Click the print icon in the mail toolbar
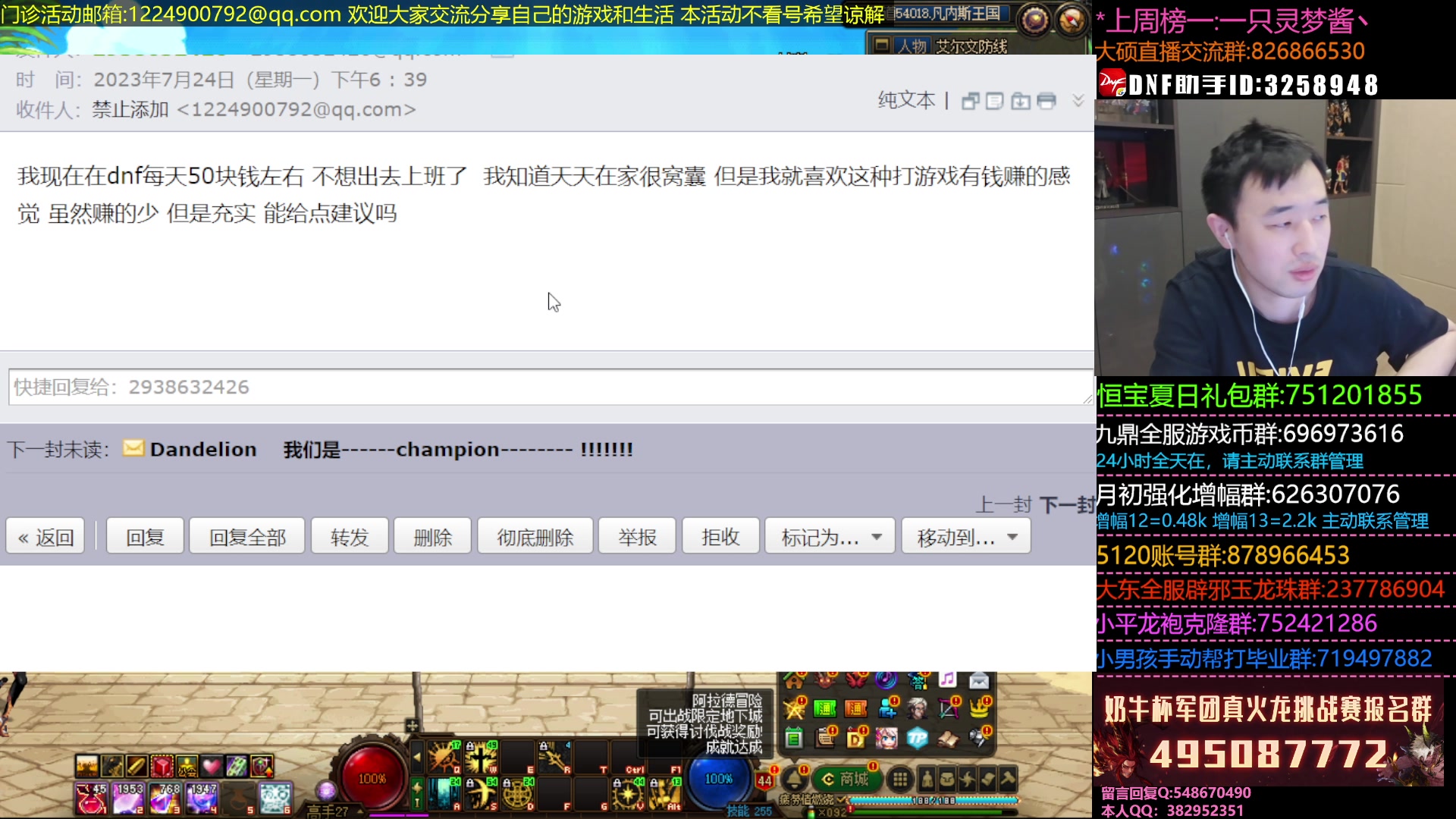This screenshot has height=819, width=1456. (x=1046, y=101)
